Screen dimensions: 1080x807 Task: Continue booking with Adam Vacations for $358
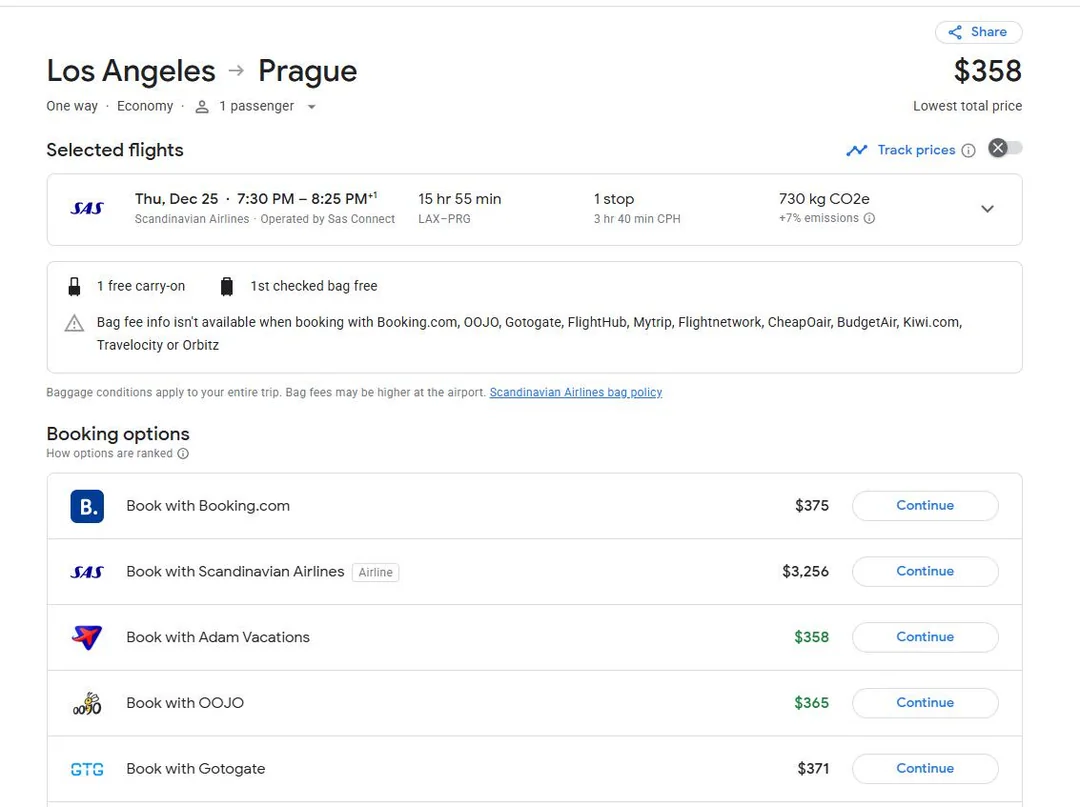(x=924, y=637)
